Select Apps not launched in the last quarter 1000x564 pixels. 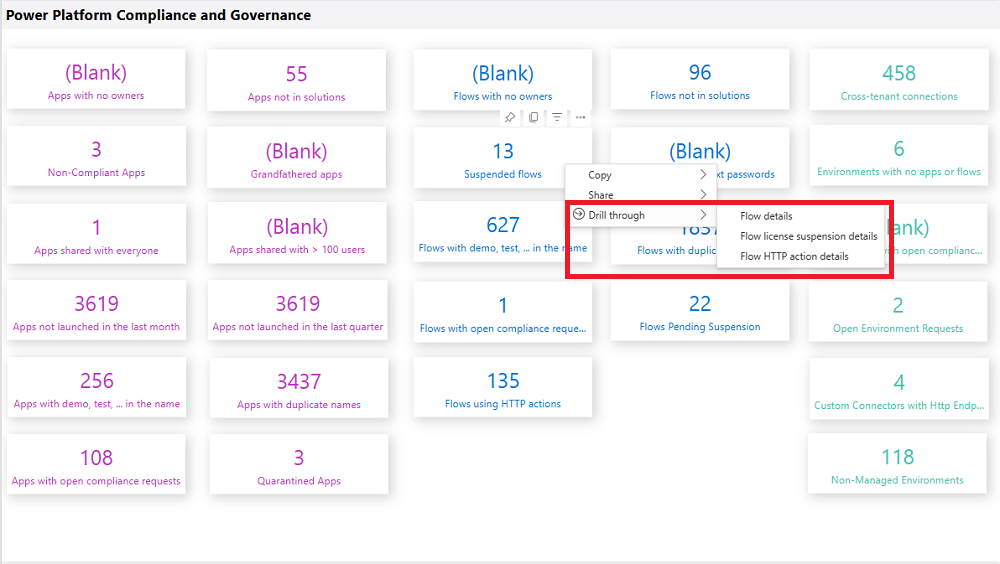click(x=297, y=310)
